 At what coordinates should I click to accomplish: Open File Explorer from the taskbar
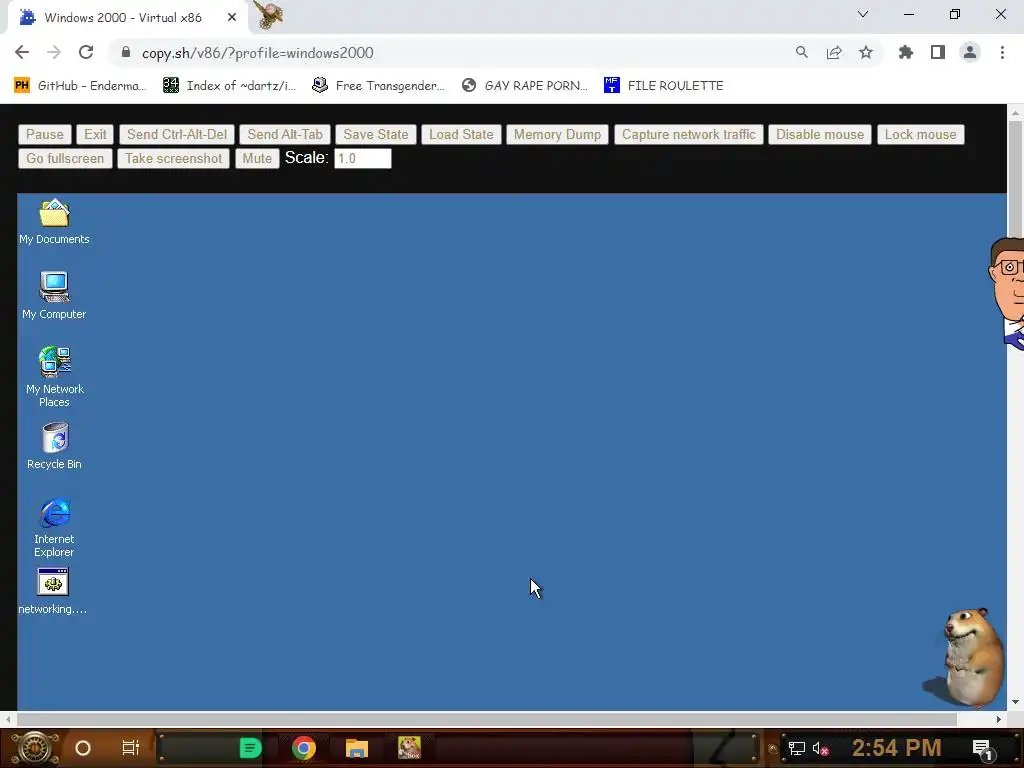pyautogui.click(x=357, y=748)
